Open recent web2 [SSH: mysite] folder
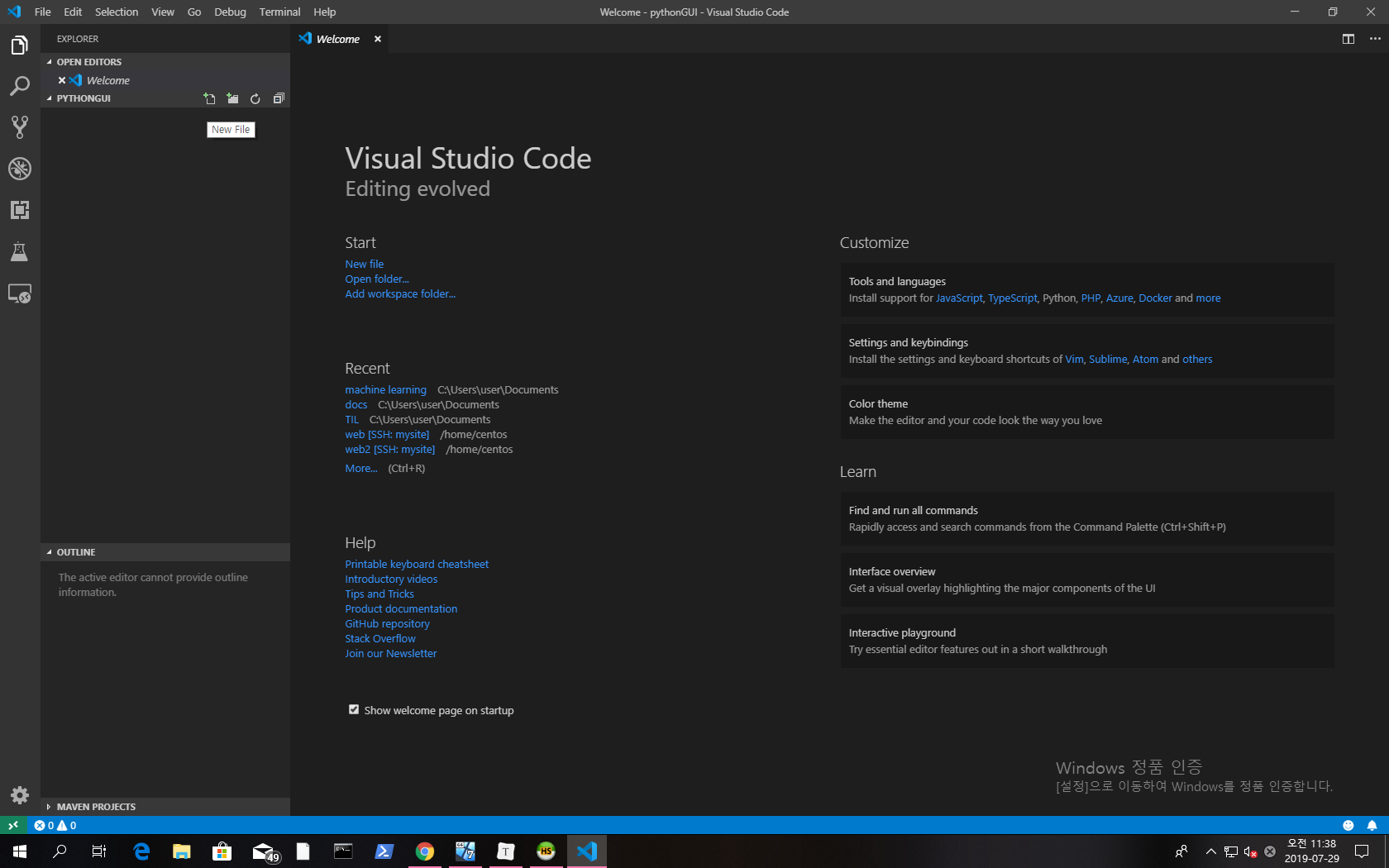The image size is (1389, 868). [390, 449]
